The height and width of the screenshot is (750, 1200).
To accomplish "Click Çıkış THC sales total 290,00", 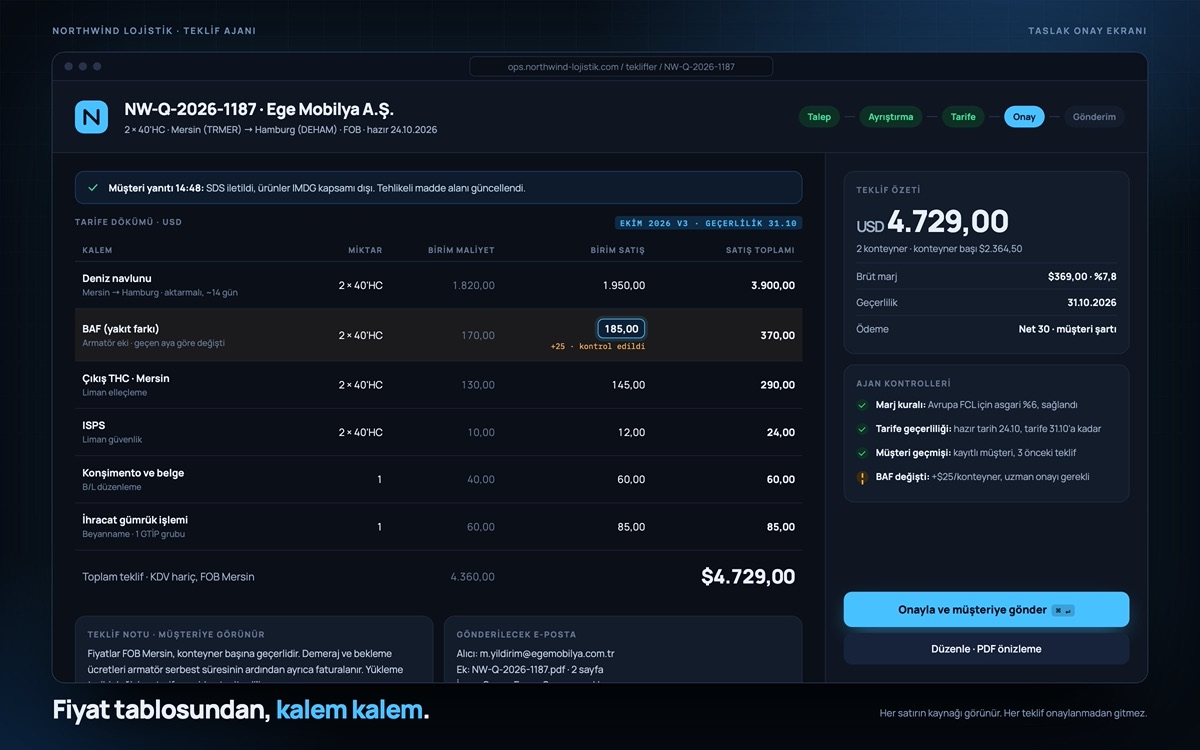I will [x=777, y=385].
